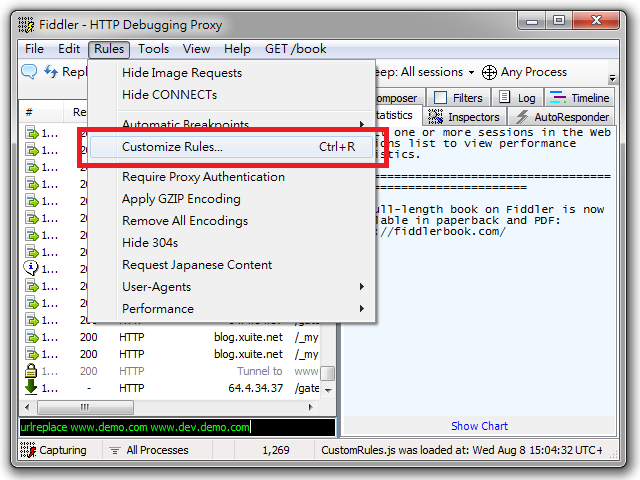Image resolution: width=640 pixels, height=480 pixels.
Task: Click the Replay toolbar button
Action: [x=65, y=72]
